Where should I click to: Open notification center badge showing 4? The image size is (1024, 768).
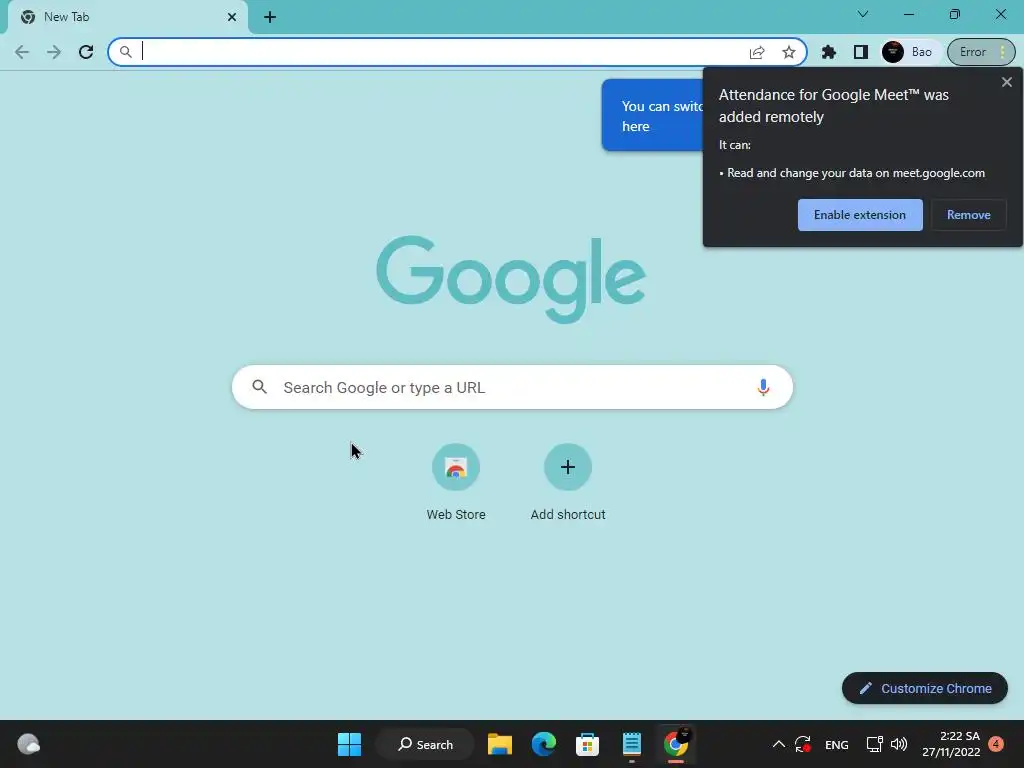pos(996,744)
